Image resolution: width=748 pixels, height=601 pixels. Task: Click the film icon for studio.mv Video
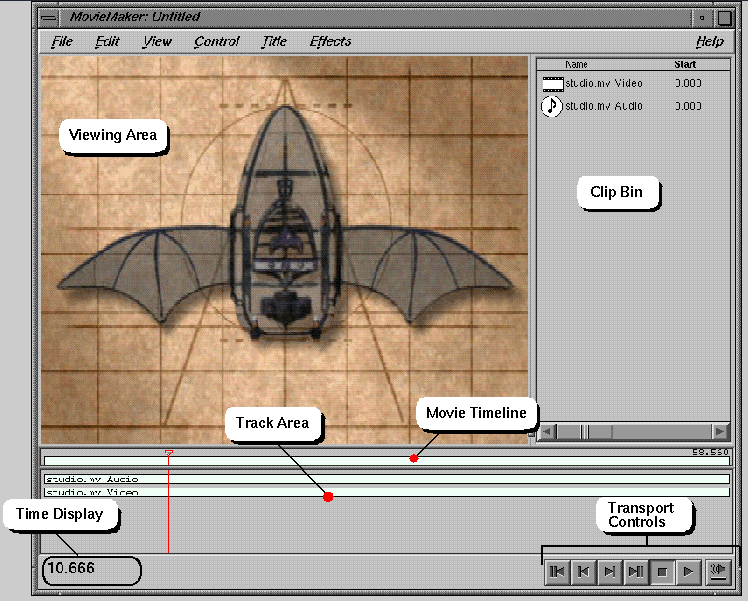pyautogui.click(x=553, y=84)
